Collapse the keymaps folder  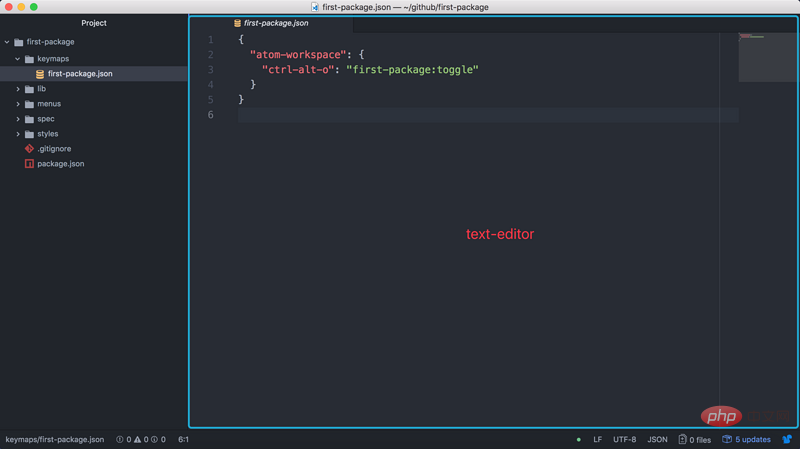(x=18, y=59)
